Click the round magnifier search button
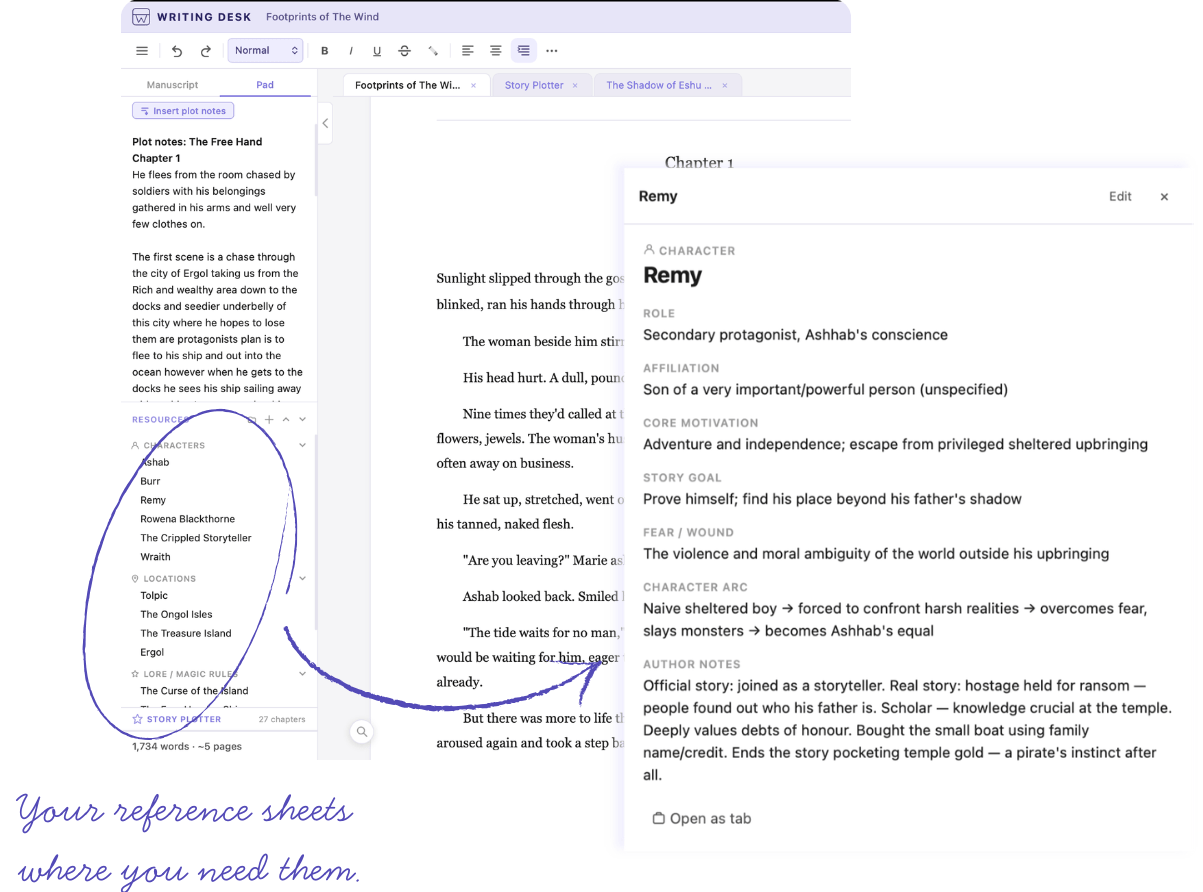 [x=362, y=732]
